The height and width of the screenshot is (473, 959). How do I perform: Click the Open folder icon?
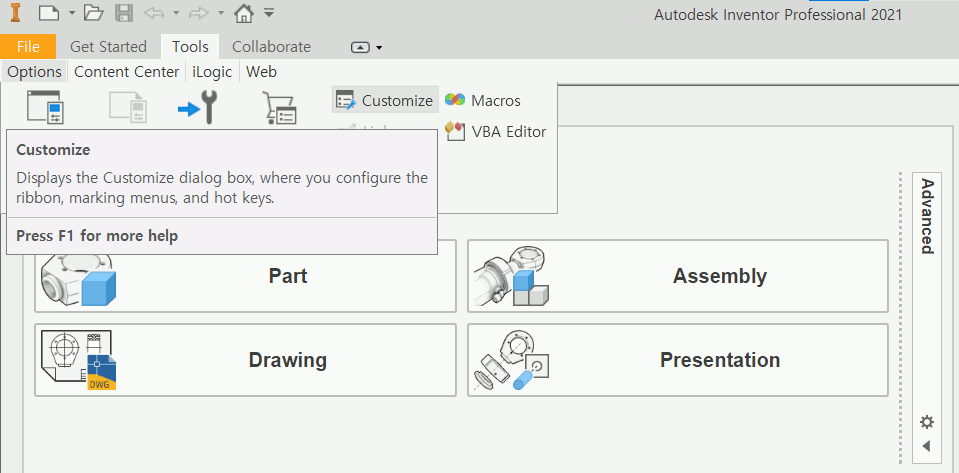pyautogui.click(x=93, y=14)
